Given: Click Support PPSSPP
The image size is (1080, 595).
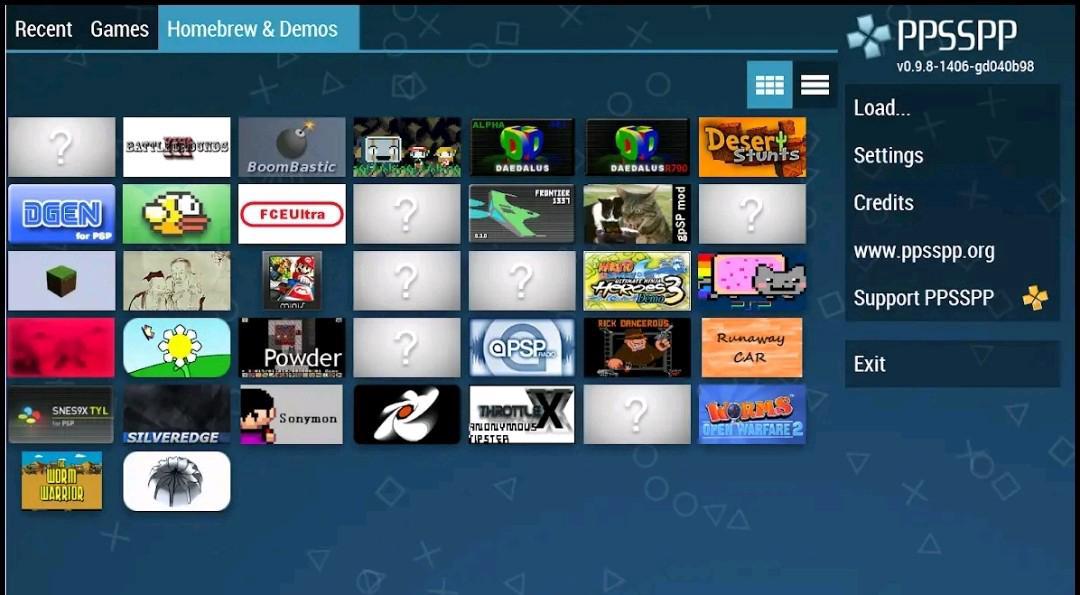Looking at the screenshot, I should (924, 297).
